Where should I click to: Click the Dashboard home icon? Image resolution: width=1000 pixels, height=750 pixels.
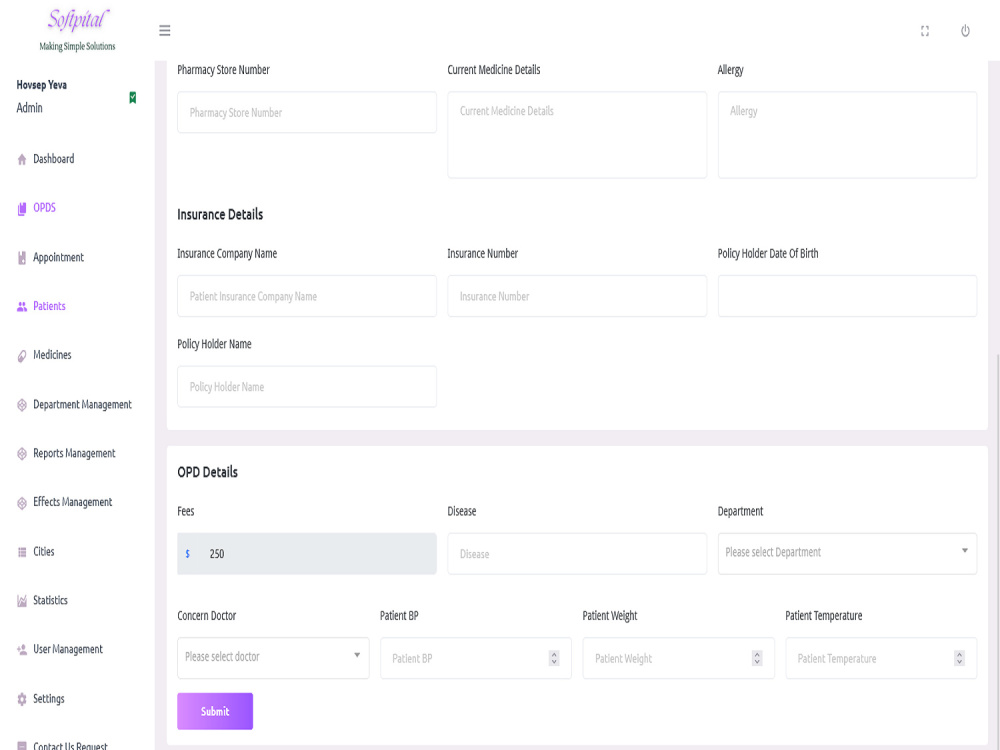[x=22, y=159]
